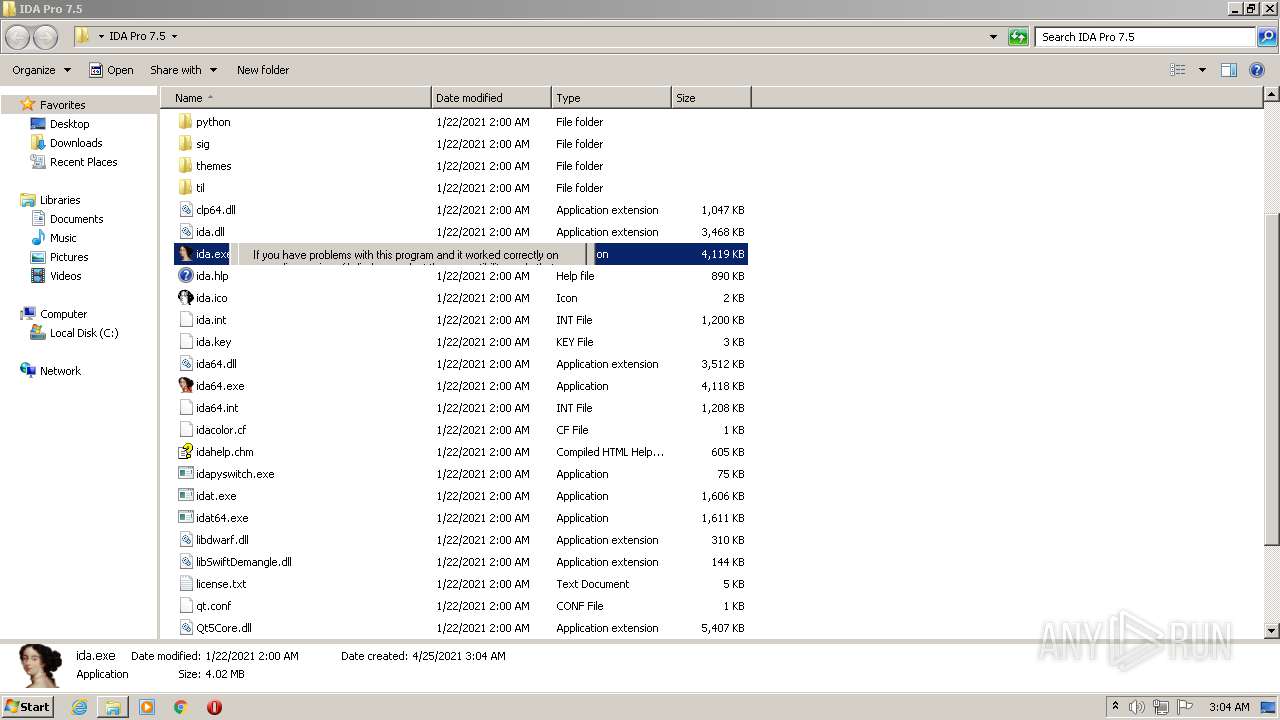Image resolution: width=1280 pixels, height=720 pixels.
Task: Select the ida.ico icon file
Action: (185, 298)
